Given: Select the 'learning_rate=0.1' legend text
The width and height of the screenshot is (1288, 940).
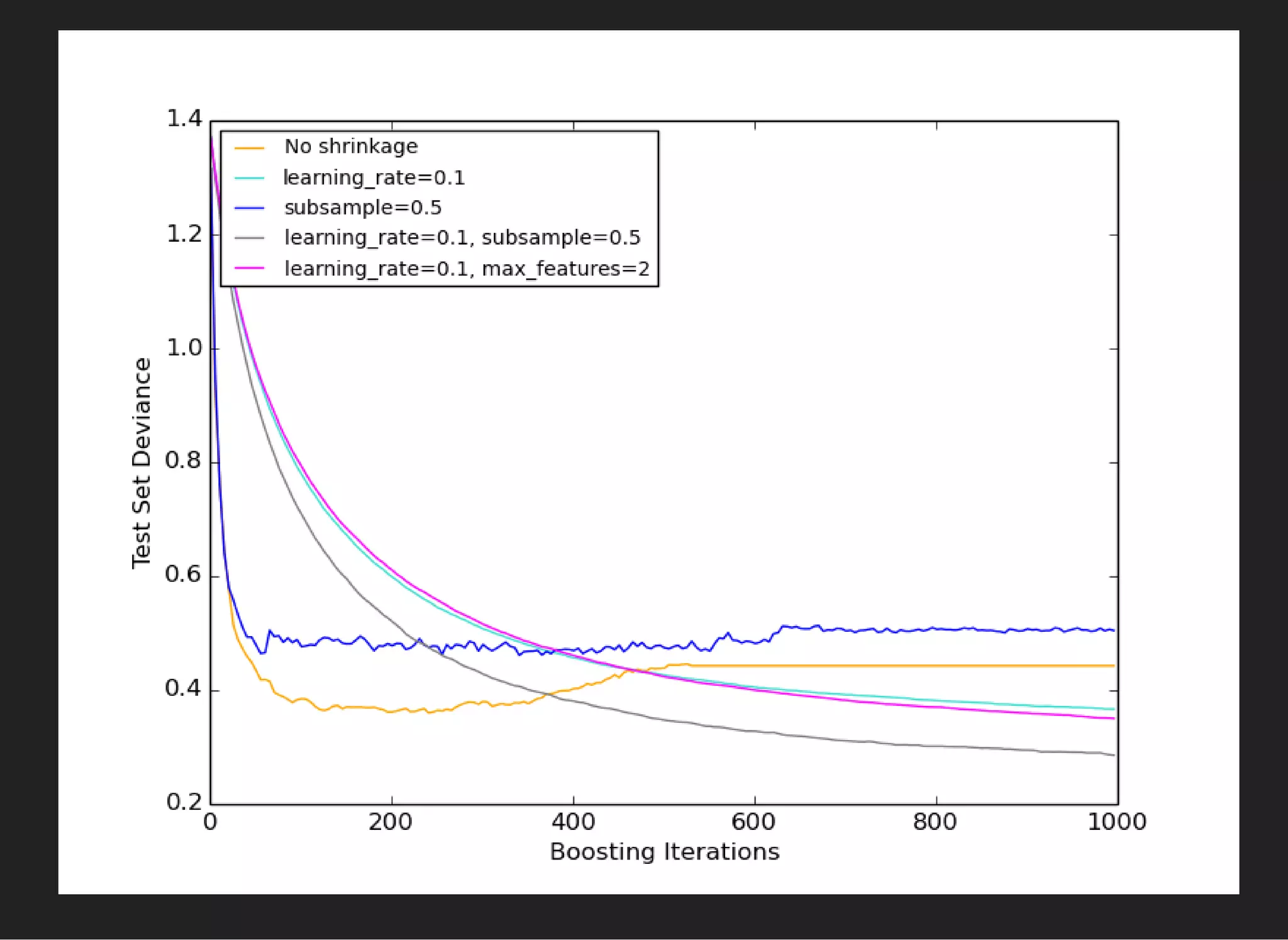Looking at the screenshot, I should (374, 178).
